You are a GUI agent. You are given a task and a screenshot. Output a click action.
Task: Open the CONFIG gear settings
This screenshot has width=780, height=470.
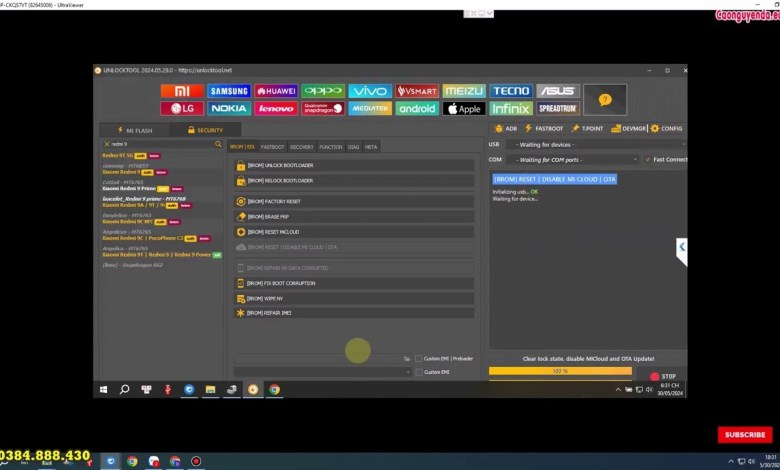[x=667, y=128]
